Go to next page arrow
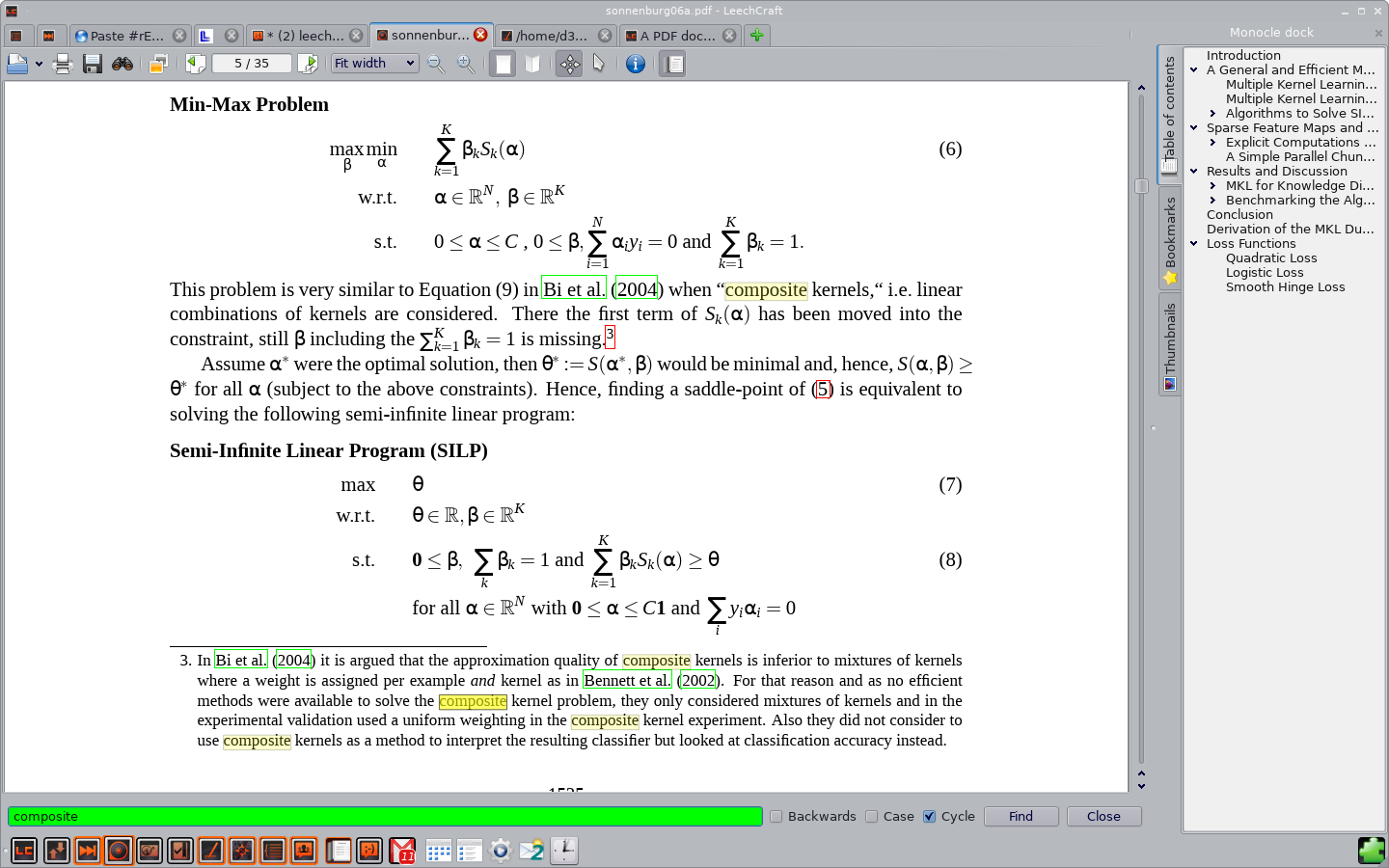 point(308,64)
